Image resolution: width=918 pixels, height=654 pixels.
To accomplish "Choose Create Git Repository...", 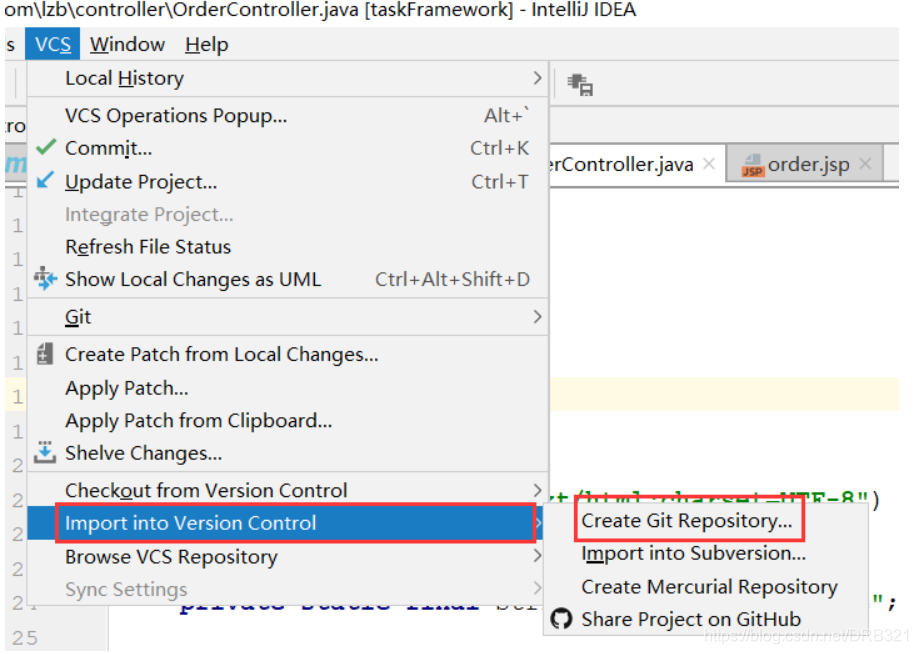I will click(705, 521).
